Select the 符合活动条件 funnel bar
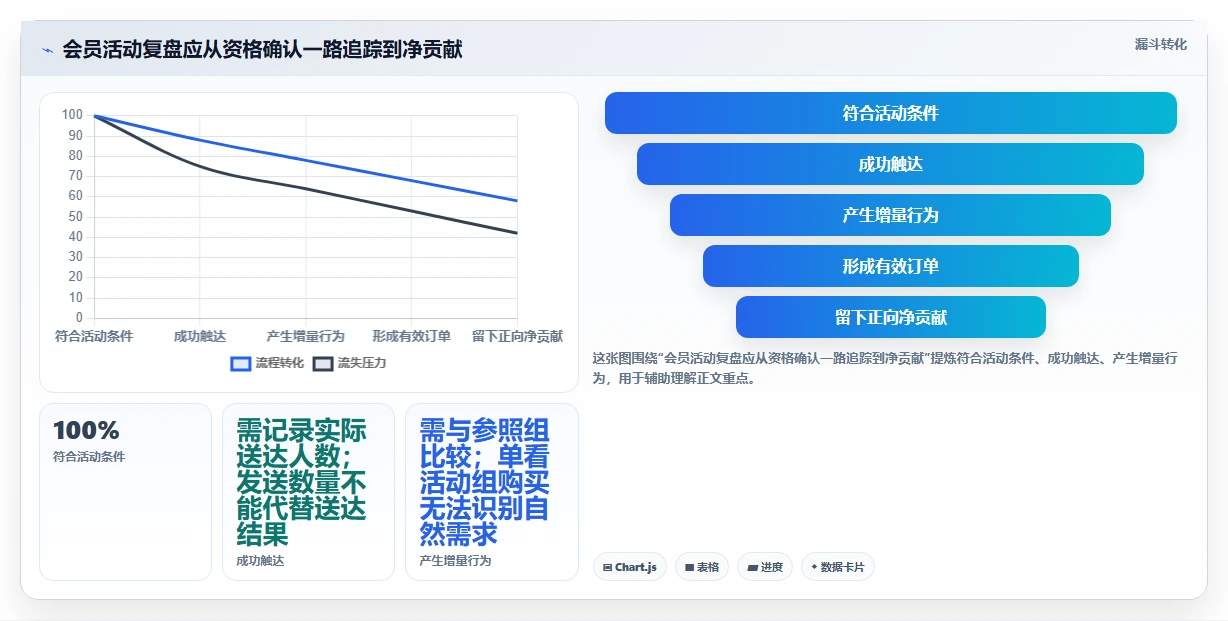 (890, 113)
